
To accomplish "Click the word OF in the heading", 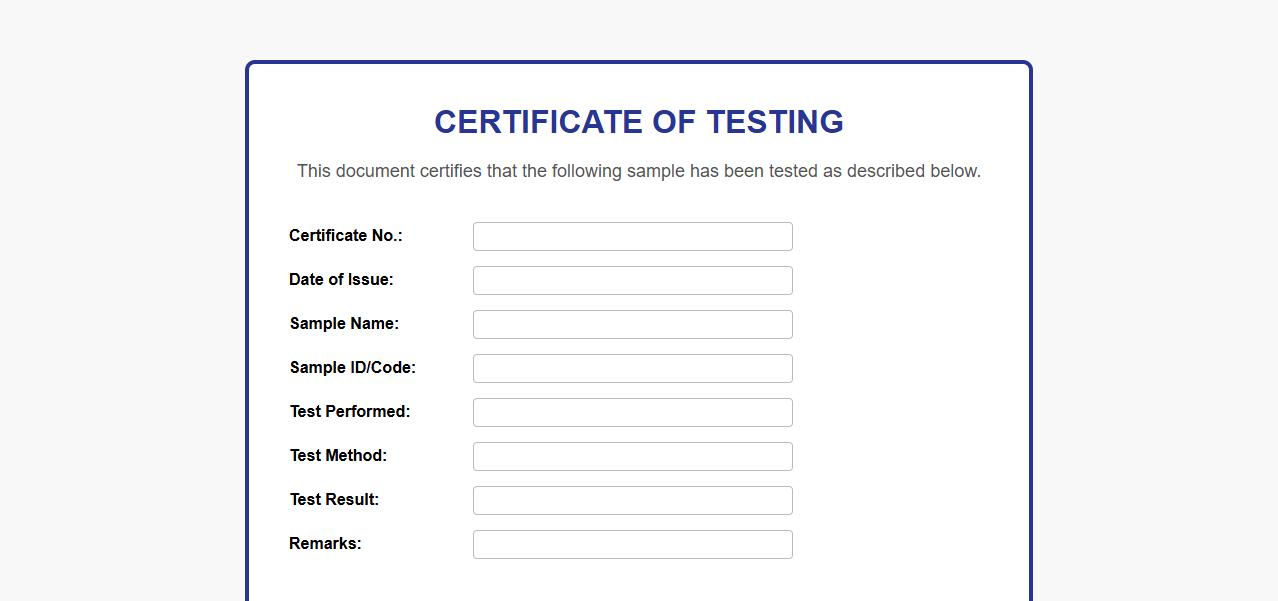I will (x=675, y=122).
